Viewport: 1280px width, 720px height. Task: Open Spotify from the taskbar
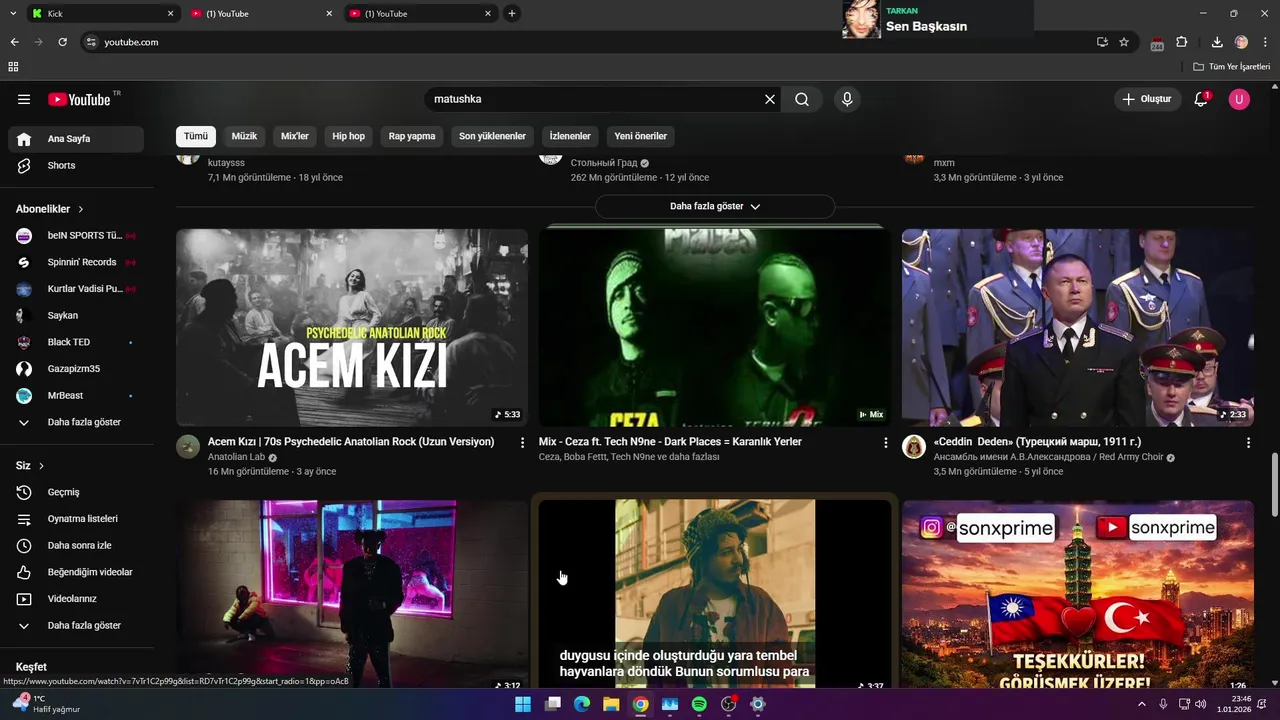pyautogui.click(x=699, y=704)
